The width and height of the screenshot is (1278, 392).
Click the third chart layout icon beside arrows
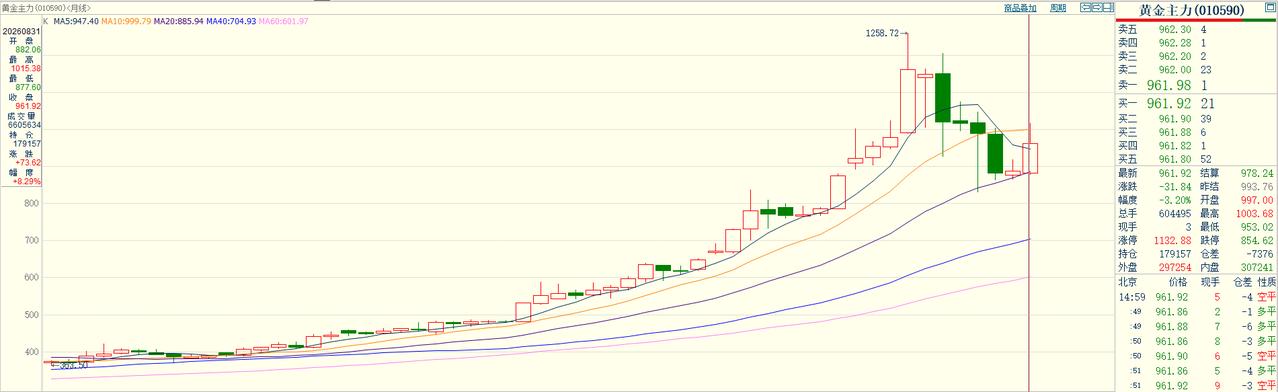coord(1108,8)
